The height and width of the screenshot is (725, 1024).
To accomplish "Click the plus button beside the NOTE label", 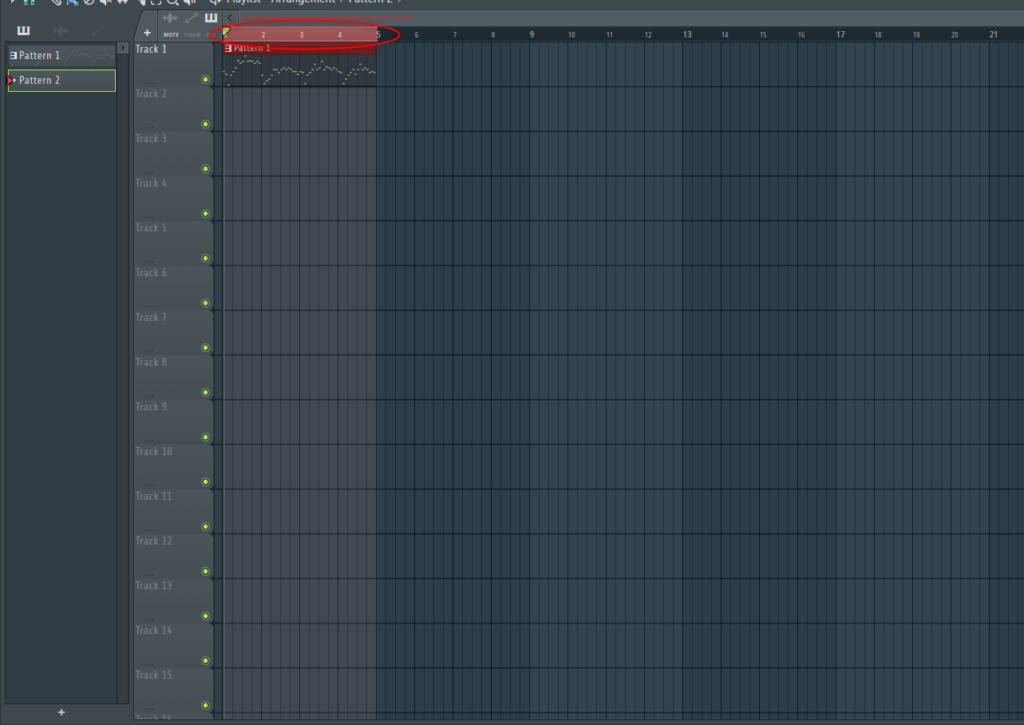I will 147,33.
